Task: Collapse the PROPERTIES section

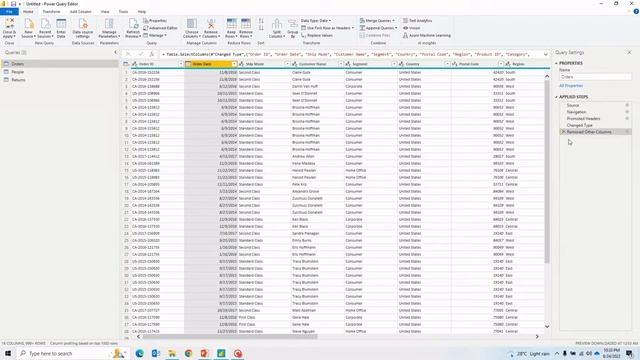Action: (556, 63)
